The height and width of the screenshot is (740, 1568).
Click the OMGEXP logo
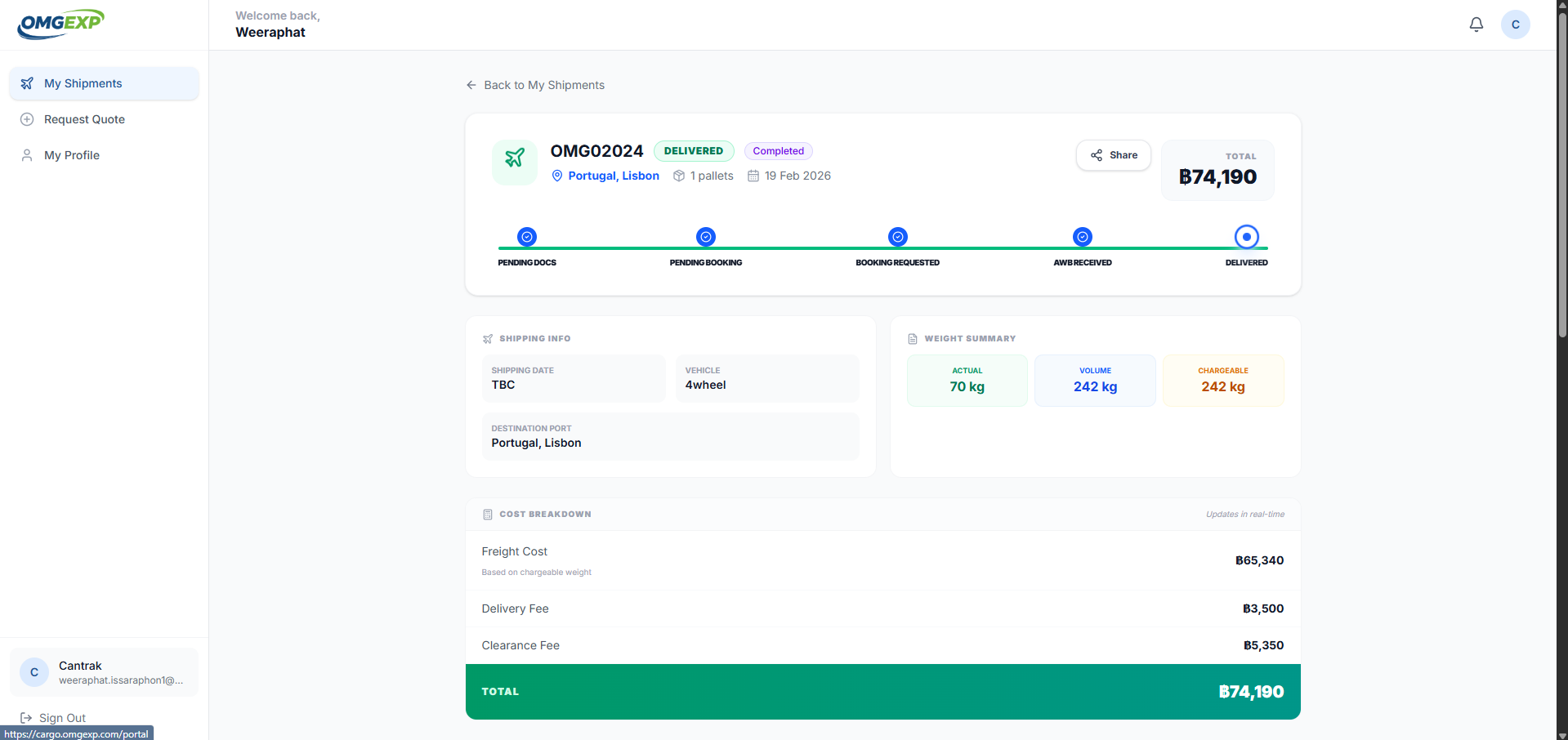[61, 24]
